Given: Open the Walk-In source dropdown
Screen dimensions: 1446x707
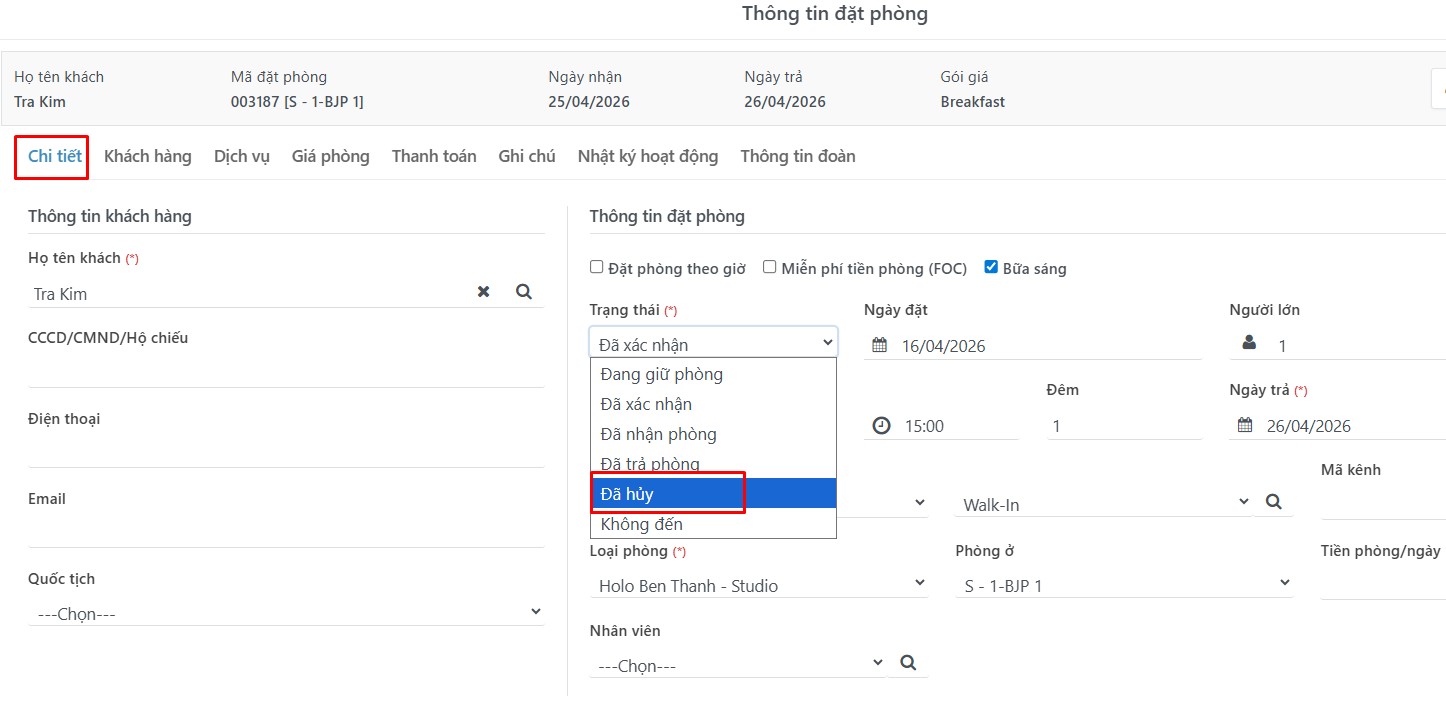Looking at the screenshot, I should point(1103,503).
